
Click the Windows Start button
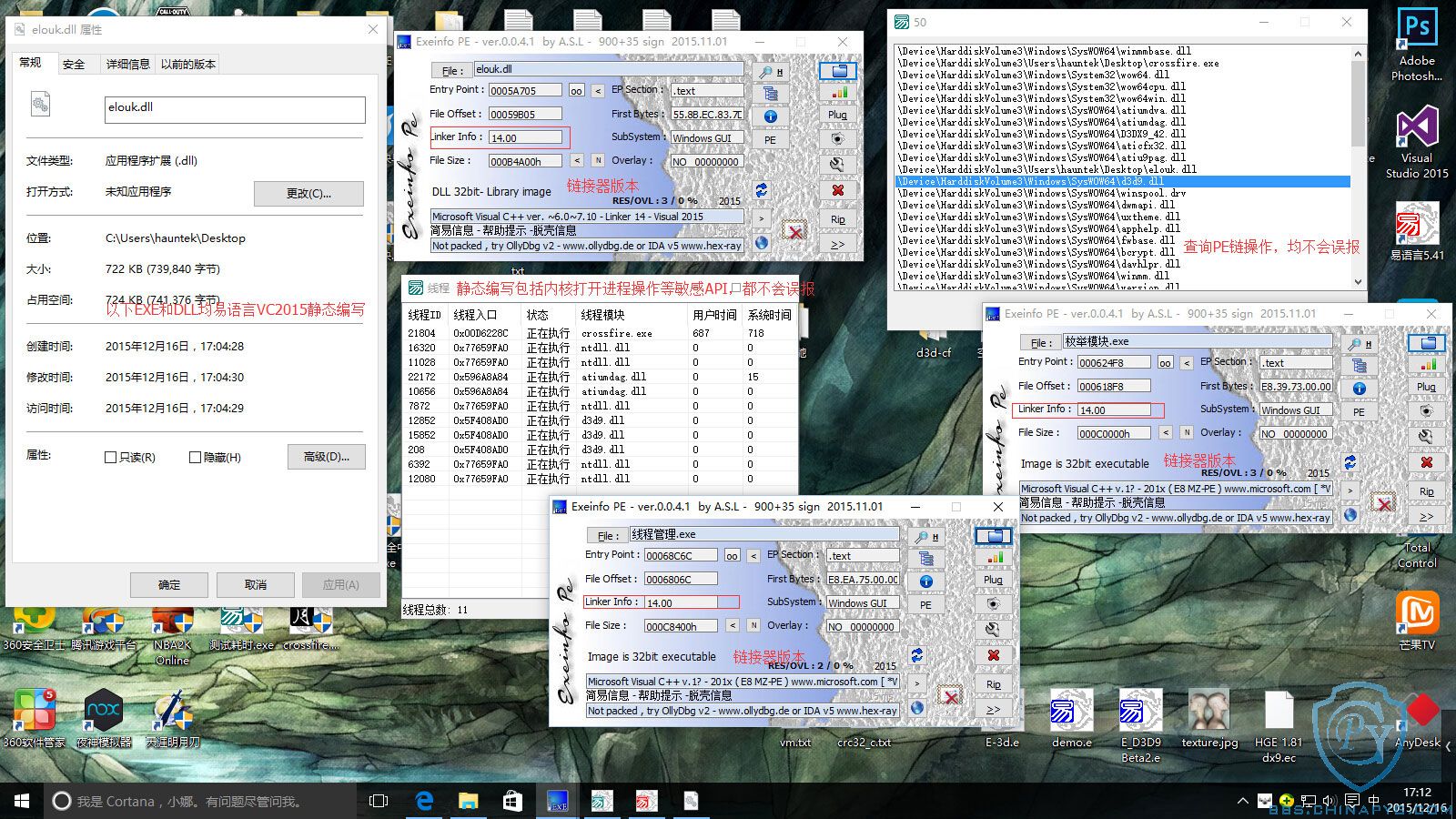pos(22,801)
